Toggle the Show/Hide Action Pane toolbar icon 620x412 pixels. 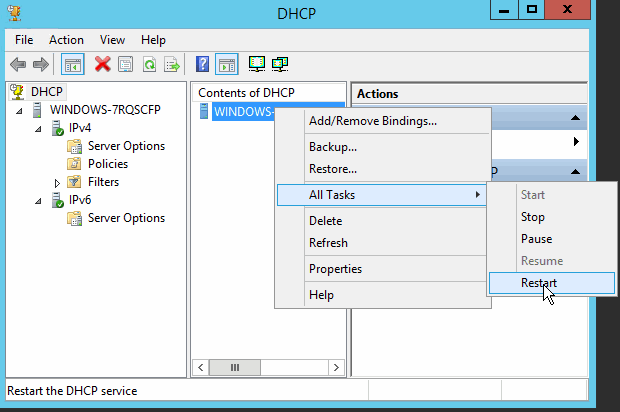click(x=226, y=64)
